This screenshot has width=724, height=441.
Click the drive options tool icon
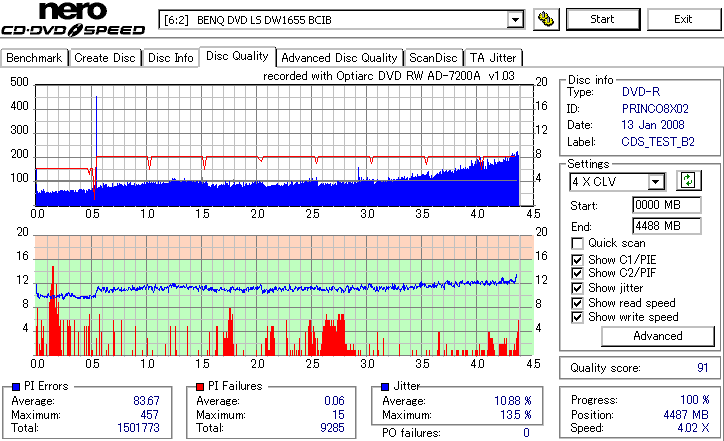pyautogui.click(x=546, y=19)
